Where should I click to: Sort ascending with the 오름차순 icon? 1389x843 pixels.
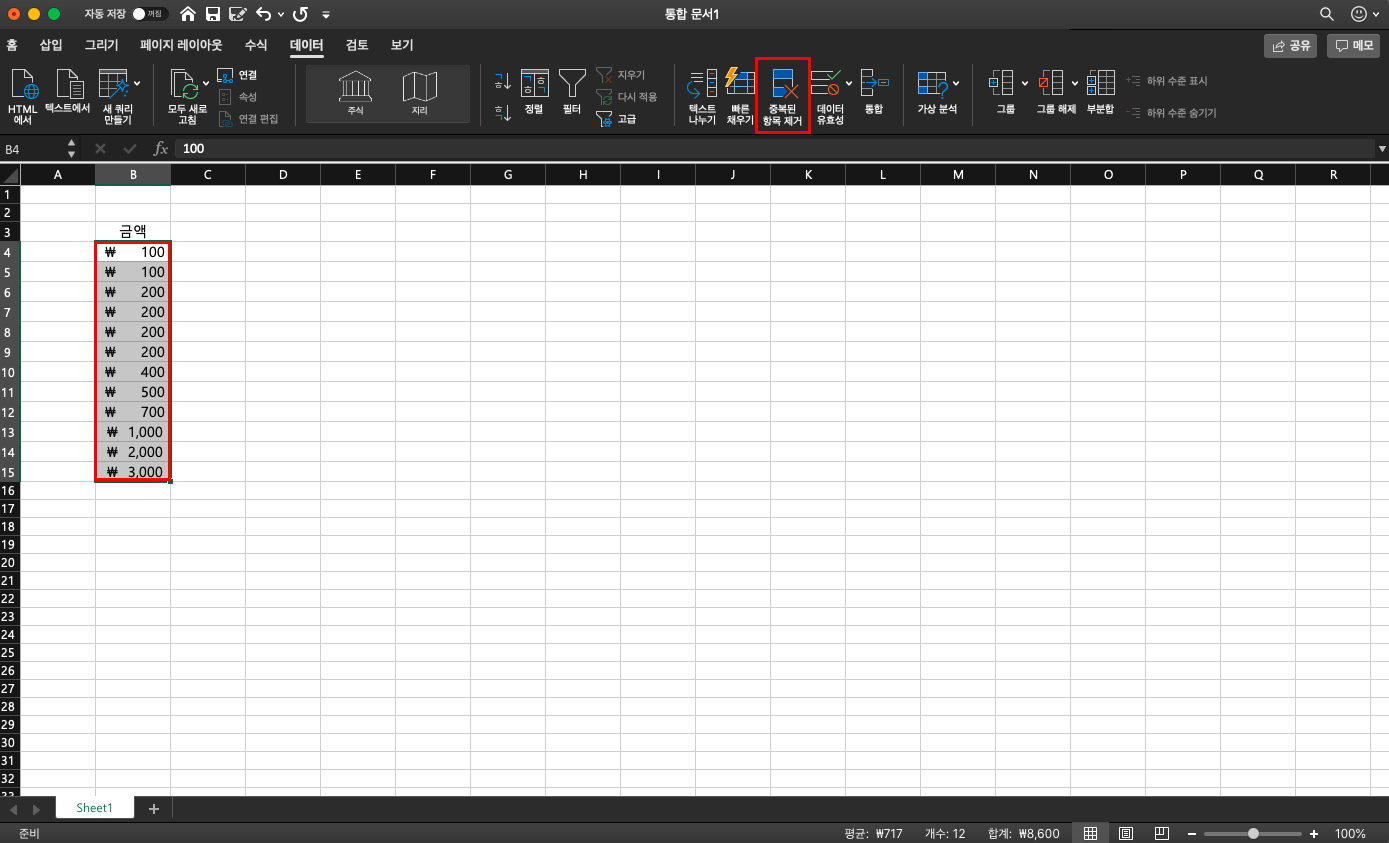[x=502, y=80]
